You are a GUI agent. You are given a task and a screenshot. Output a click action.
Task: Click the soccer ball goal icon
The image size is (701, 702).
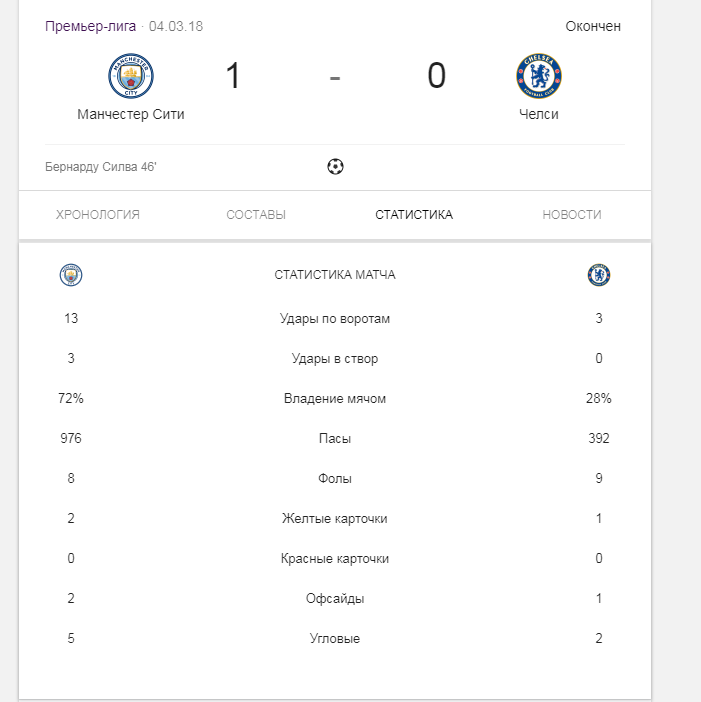pos(335,167)
